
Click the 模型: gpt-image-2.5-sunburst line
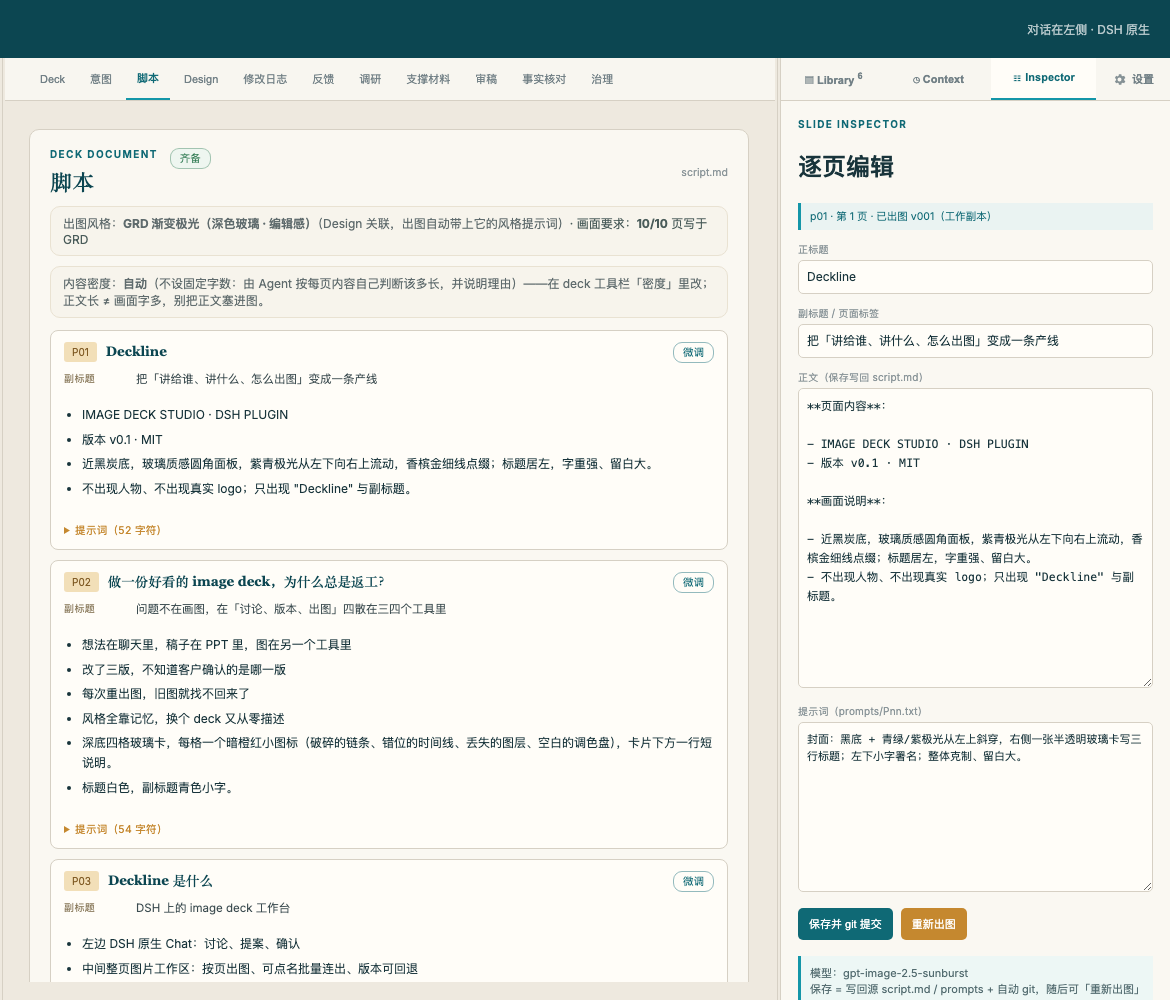pyautogui.click(x=889, y=973)
